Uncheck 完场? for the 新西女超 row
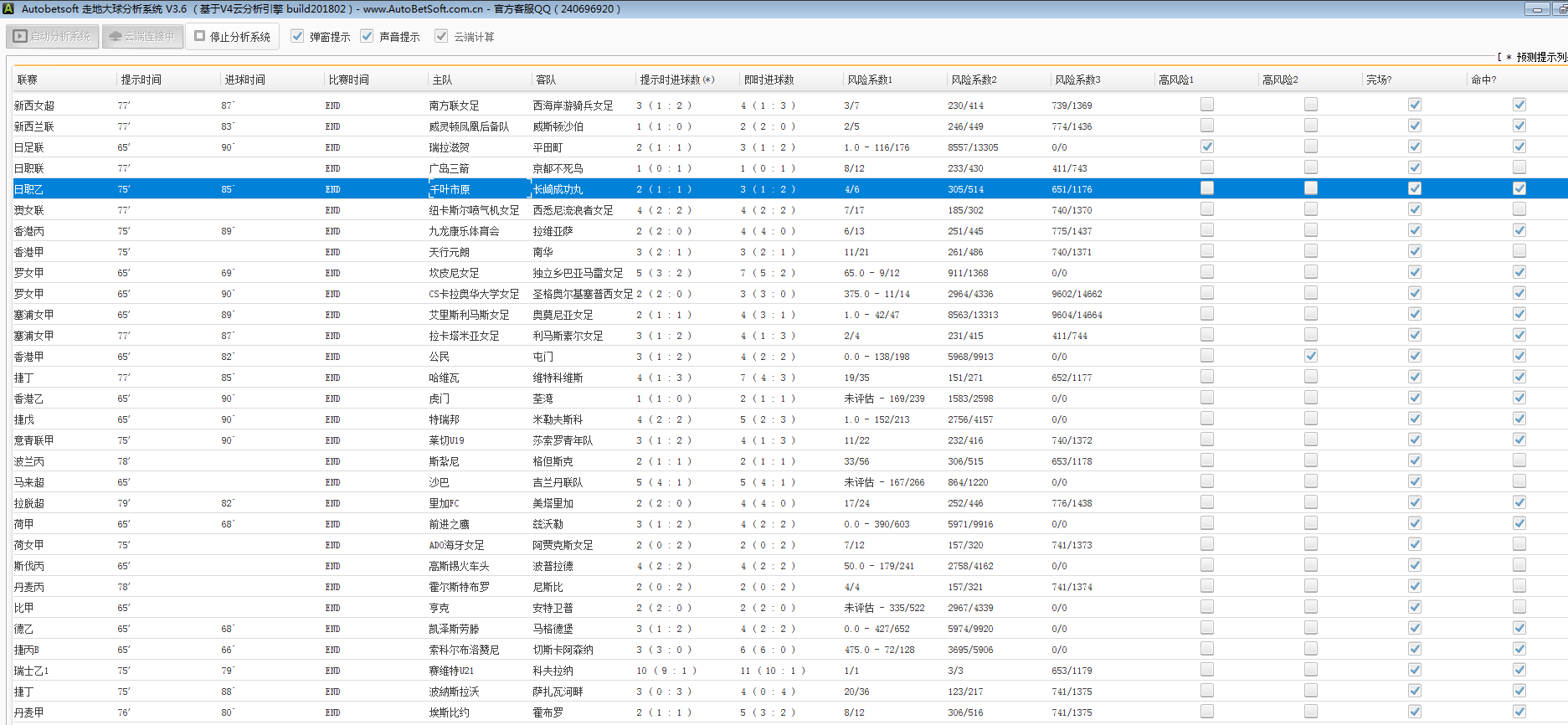 tap(1414, 105)
